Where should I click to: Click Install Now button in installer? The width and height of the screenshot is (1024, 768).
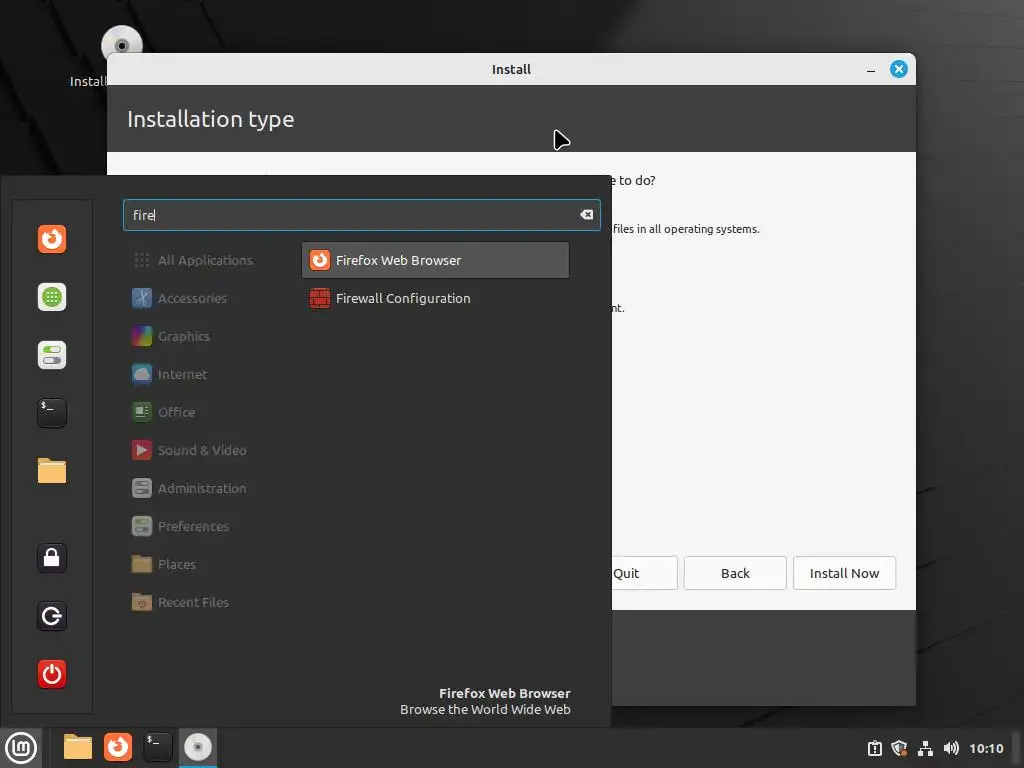tap(844, 573)
